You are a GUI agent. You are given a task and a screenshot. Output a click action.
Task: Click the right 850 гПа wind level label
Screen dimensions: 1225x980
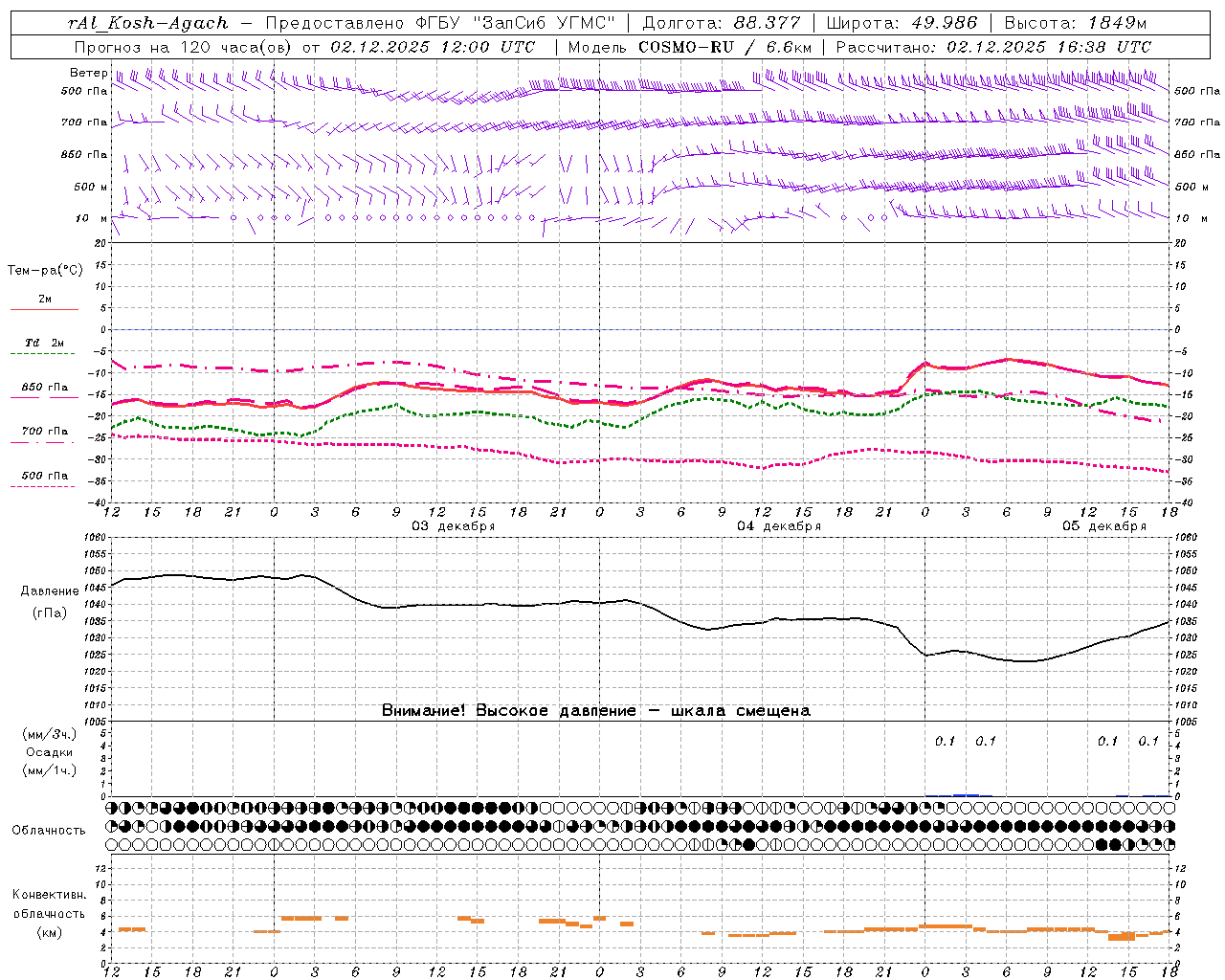point(1197,154)
